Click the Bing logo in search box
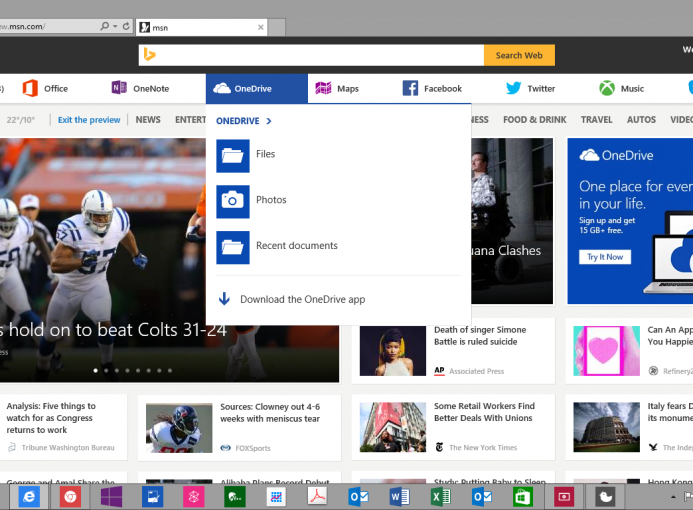Screen dimensions: 693x510 coord(149,55)
